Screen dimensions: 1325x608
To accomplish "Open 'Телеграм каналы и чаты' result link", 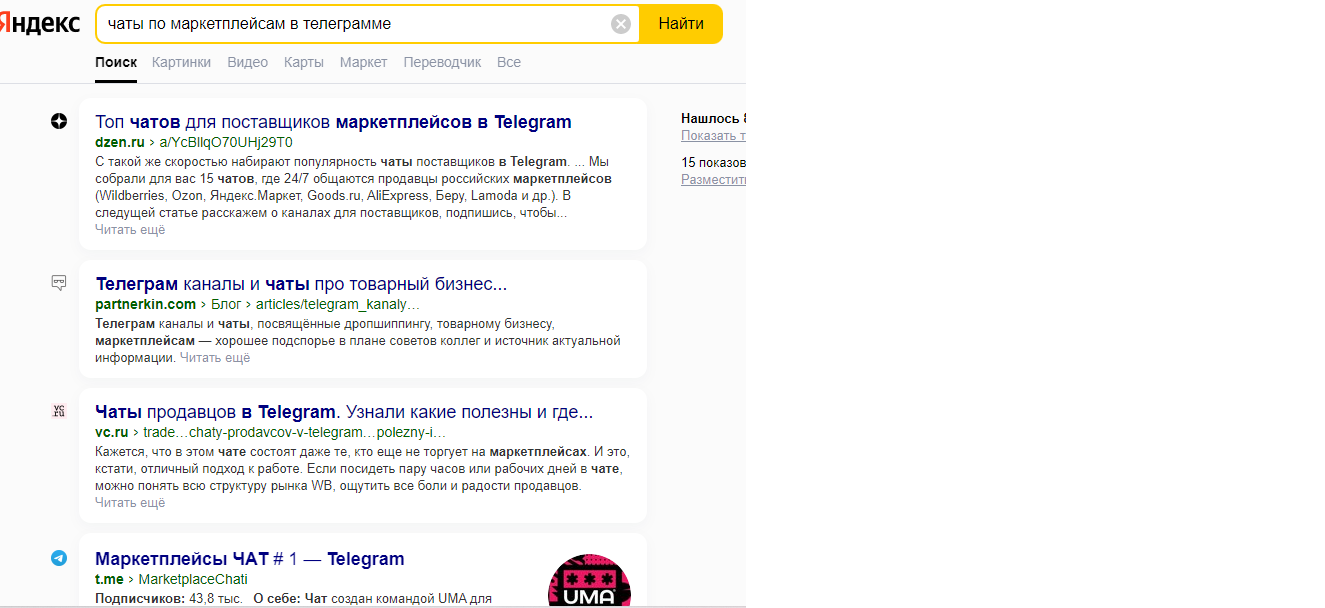I will click(x=301, y=284).
